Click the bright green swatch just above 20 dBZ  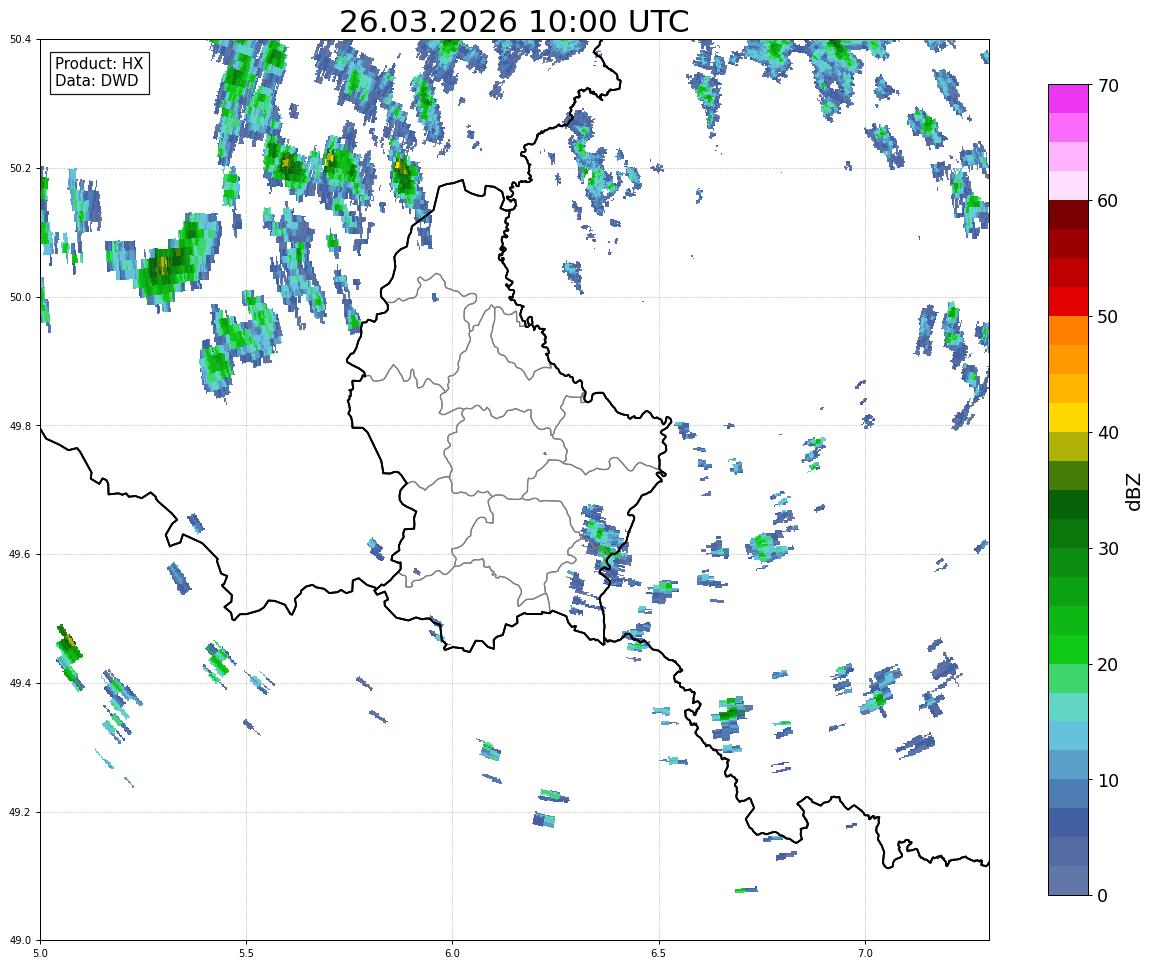1068,649
